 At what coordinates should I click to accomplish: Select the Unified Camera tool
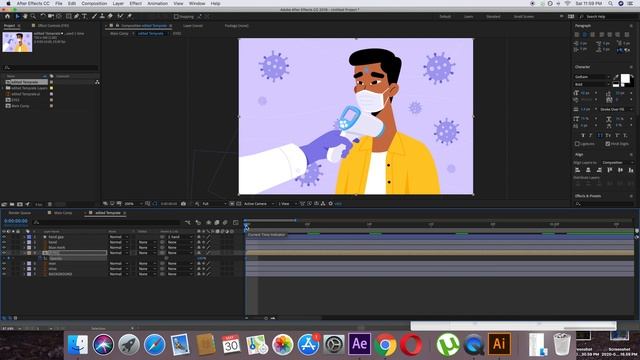click(x=51, y=16)
